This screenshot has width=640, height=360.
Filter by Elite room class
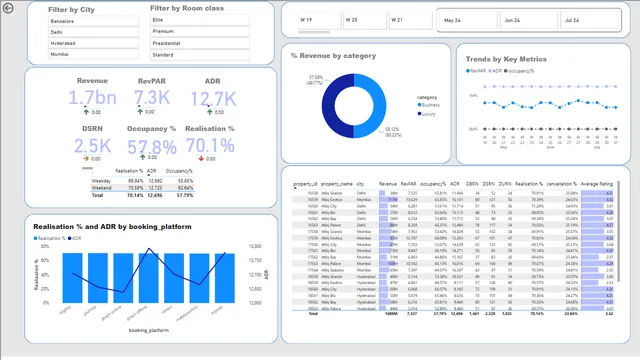(x=200, y=20)
